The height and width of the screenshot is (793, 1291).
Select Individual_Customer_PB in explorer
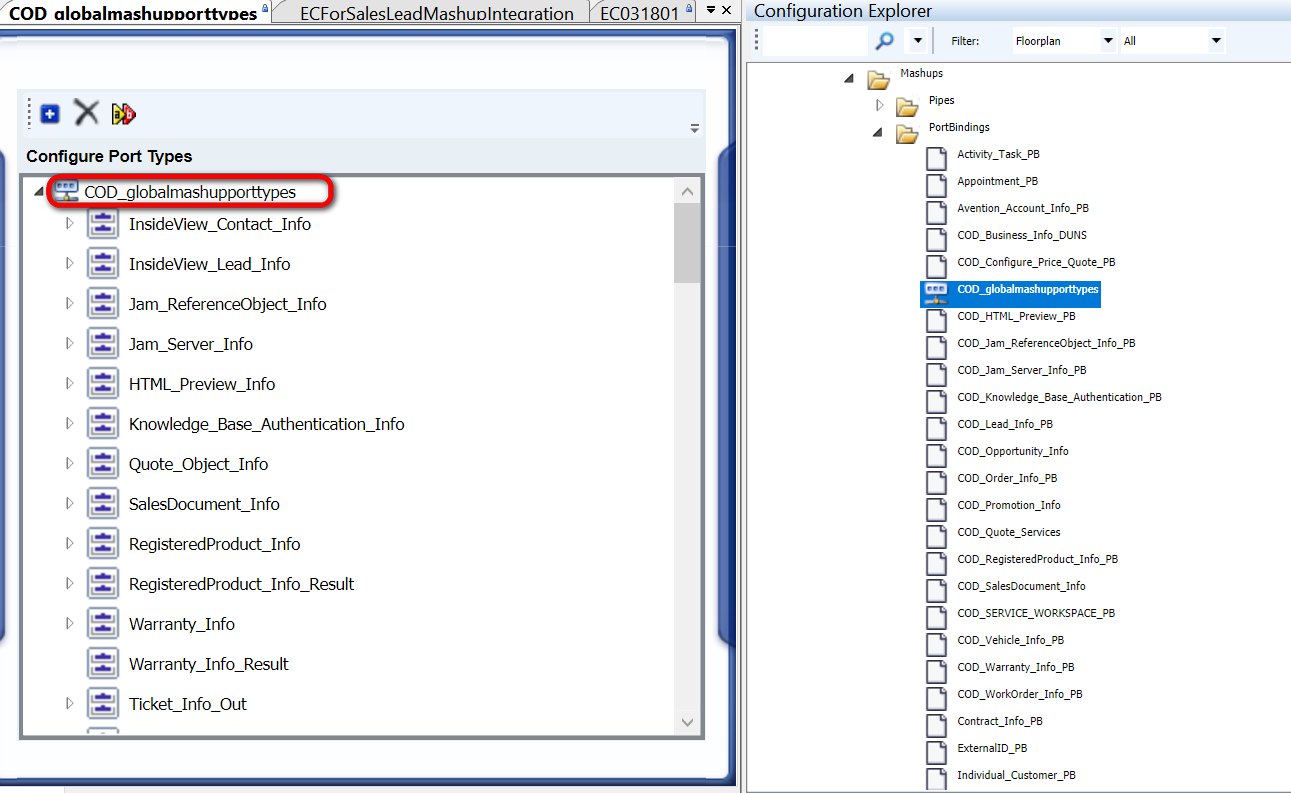(x=1016, y=775)
